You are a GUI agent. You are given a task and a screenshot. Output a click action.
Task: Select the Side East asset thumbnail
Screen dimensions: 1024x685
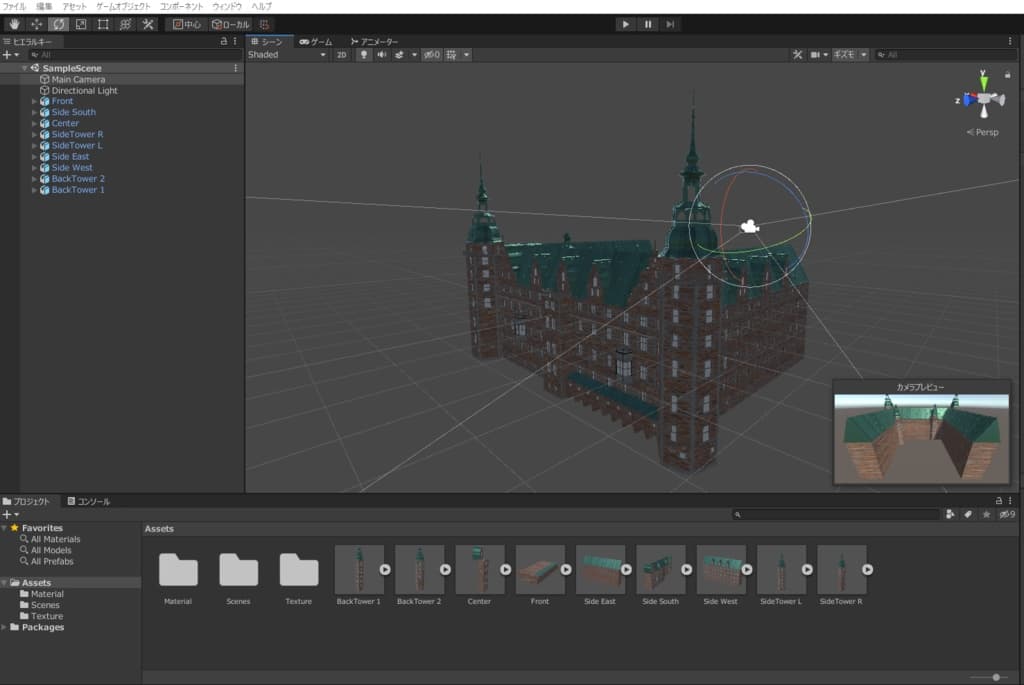pos(600,570)
